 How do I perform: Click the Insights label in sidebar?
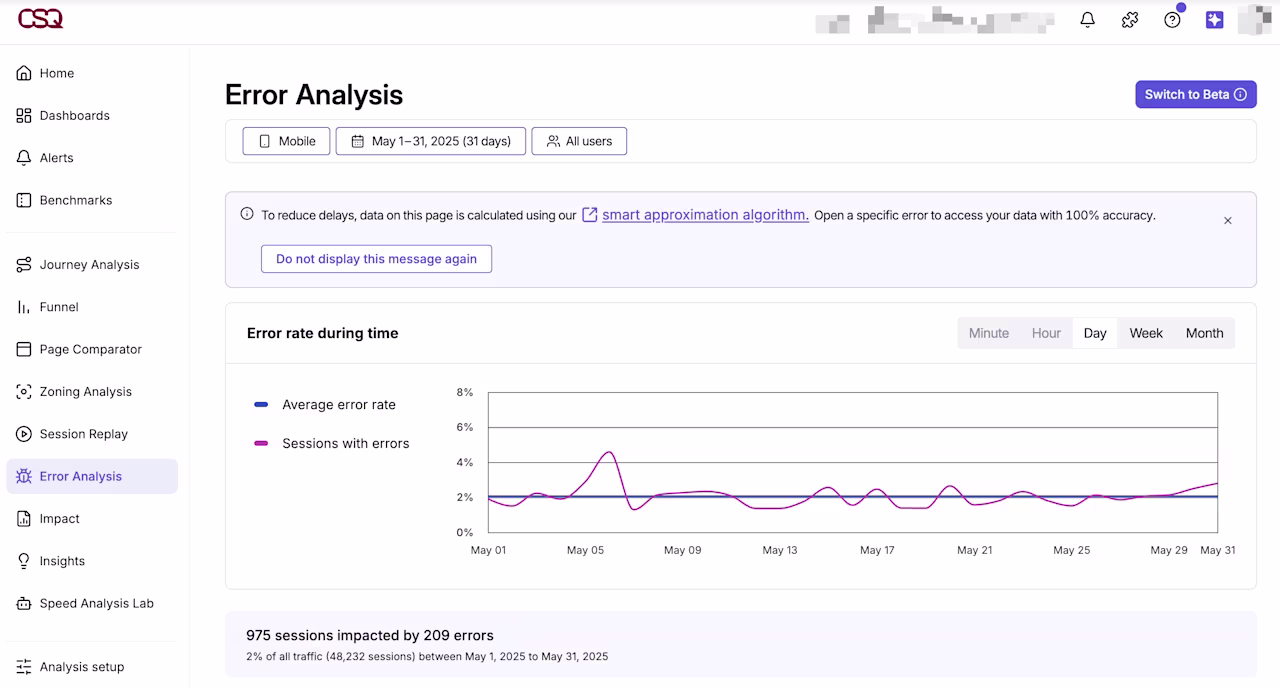point(62,561)
